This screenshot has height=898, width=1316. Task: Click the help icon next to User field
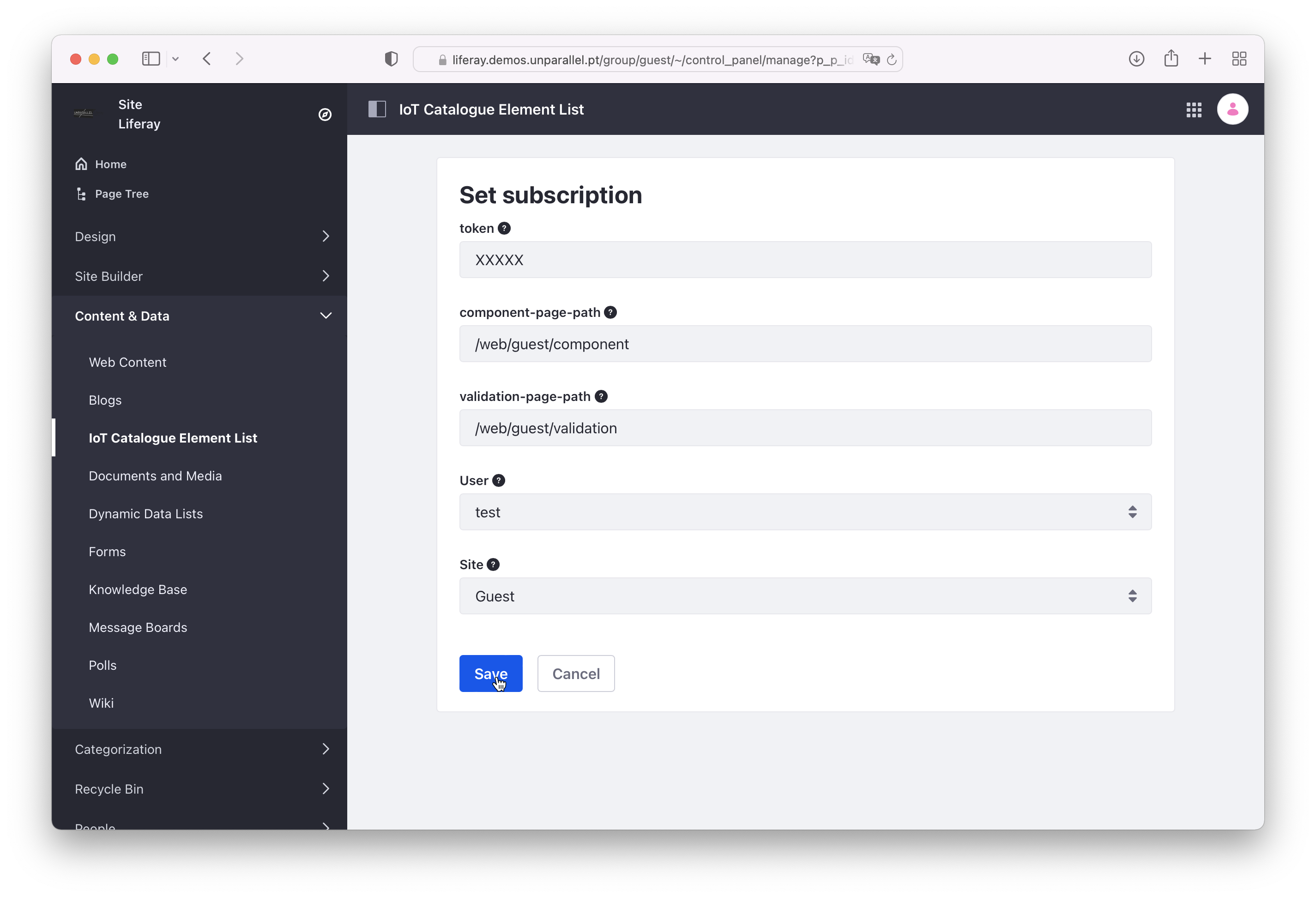[x=499, y=480]
